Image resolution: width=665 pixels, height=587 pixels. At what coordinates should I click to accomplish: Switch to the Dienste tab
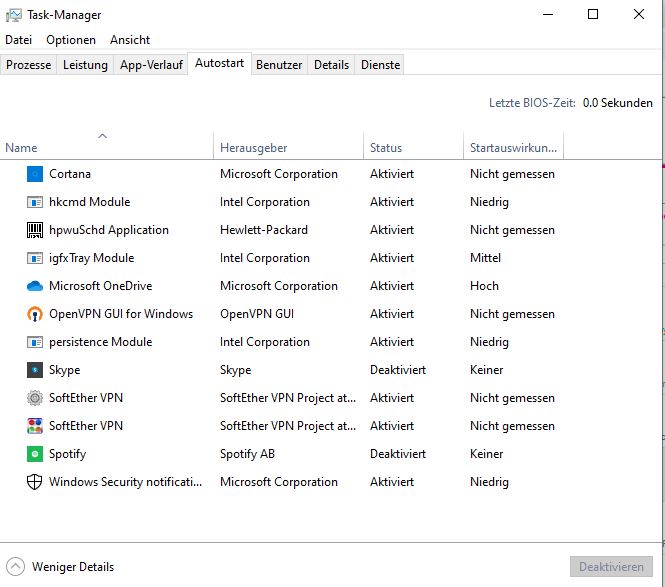pos(380,65)
